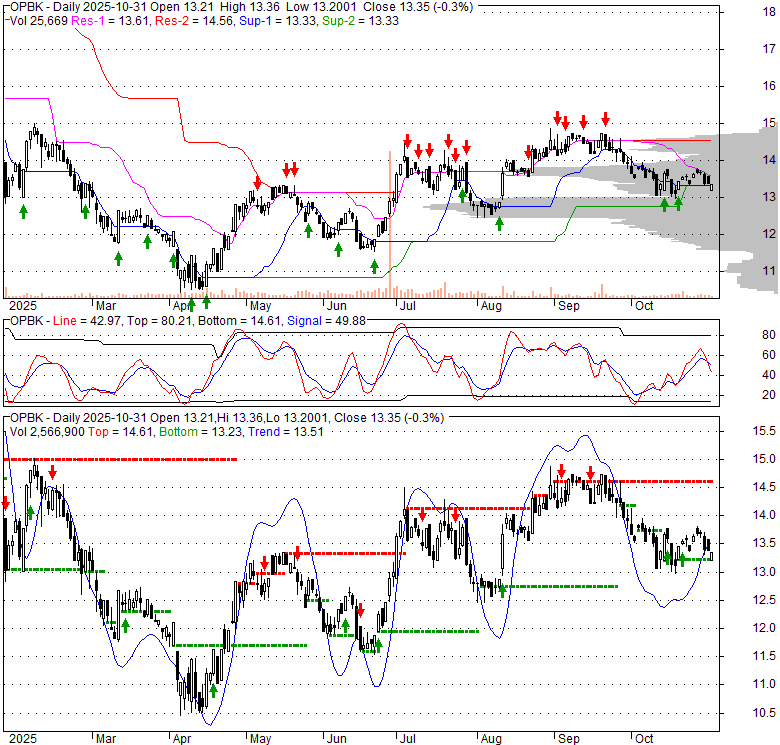Viewport: 780px width, 745px height.
Task: Click the 'Top = 80.21' oscillator legend
Action: [159, 321]
